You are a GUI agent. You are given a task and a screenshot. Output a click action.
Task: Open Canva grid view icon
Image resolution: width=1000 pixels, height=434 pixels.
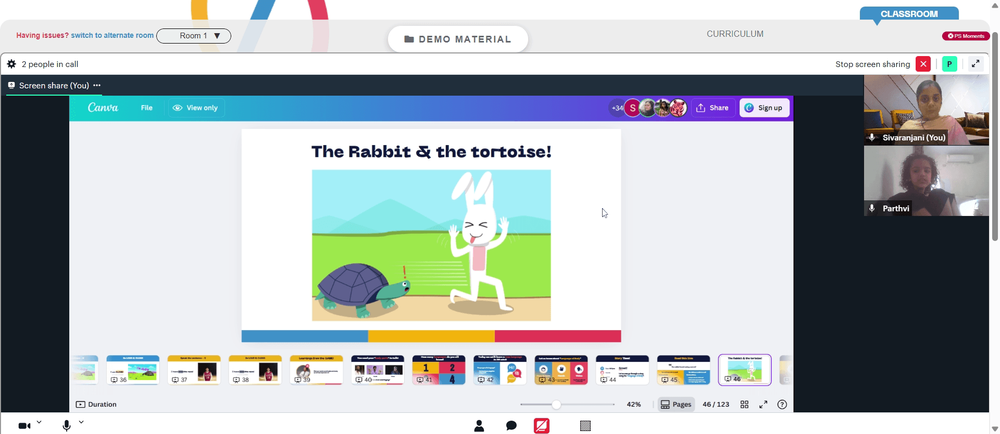click(744, 404)
